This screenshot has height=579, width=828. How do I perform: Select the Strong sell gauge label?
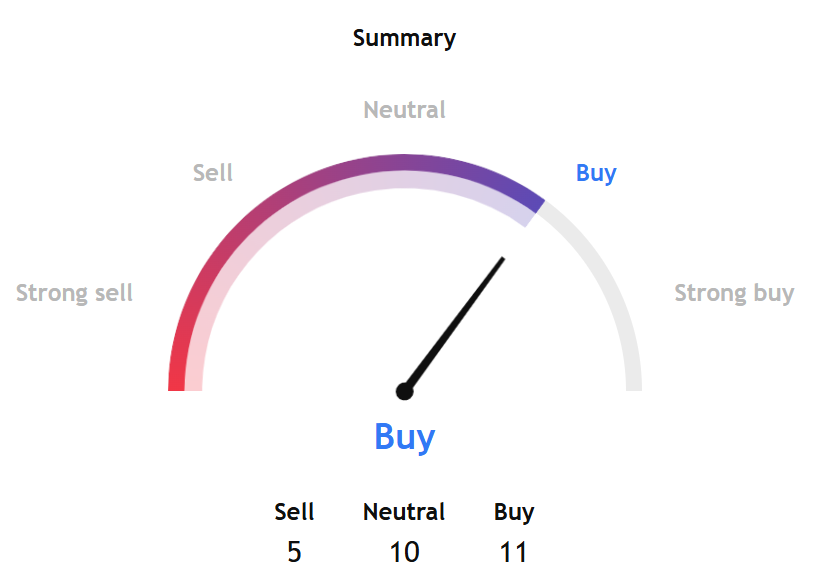pos(75,293)
